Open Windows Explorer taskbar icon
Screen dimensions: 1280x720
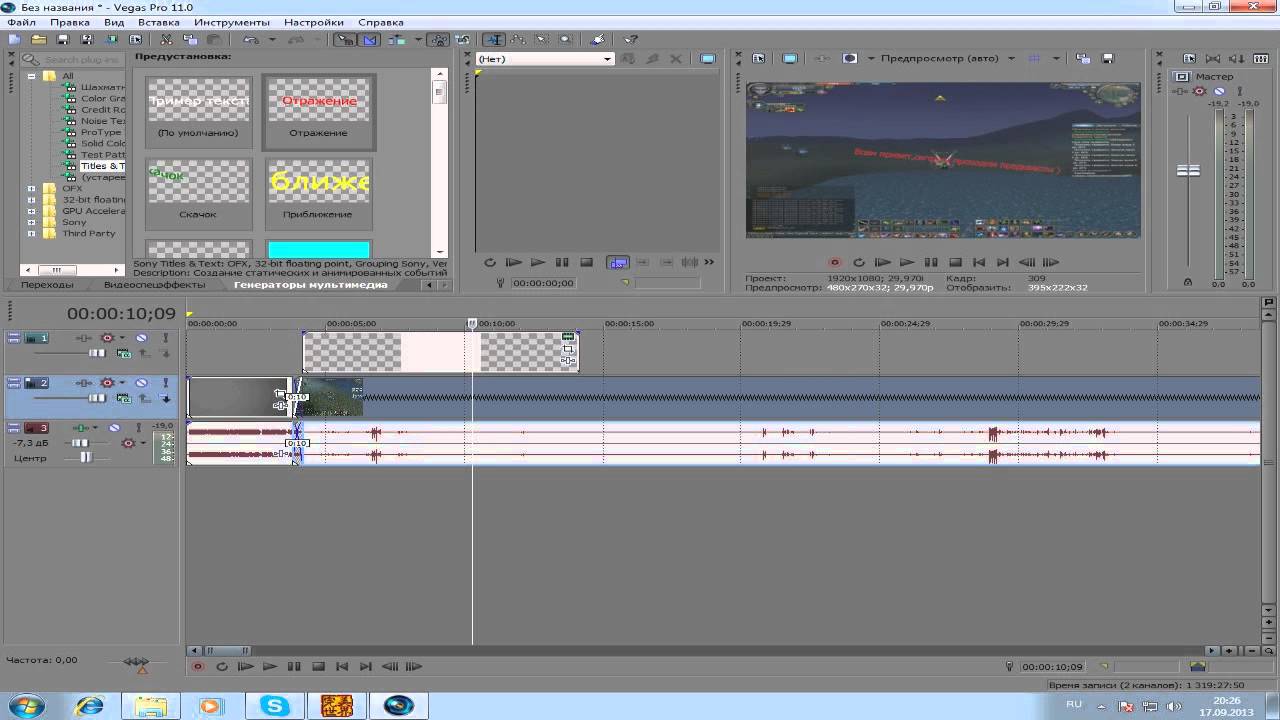point(151,706)
